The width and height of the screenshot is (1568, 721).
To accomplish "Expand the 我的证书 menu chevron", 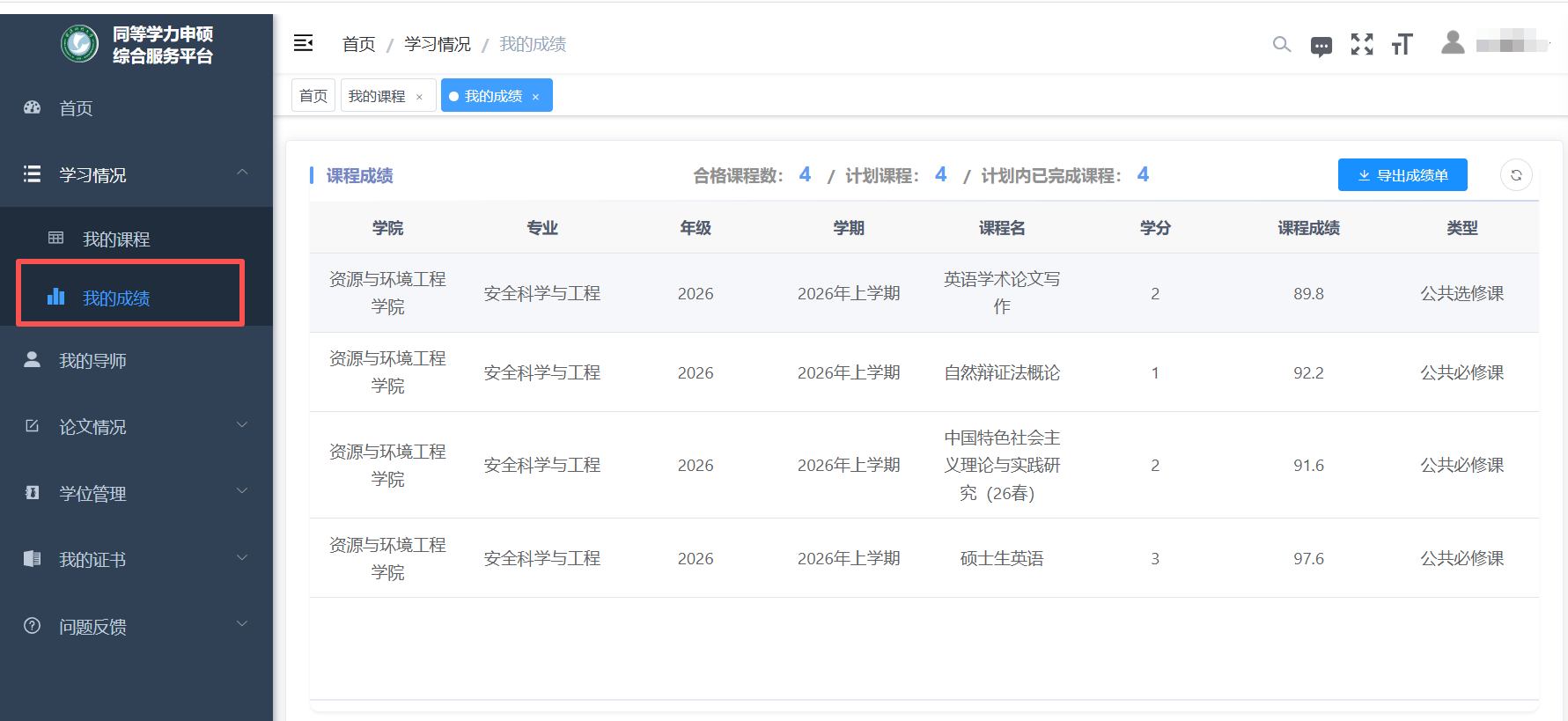I will pyautogui.click(x=242, y=557).
